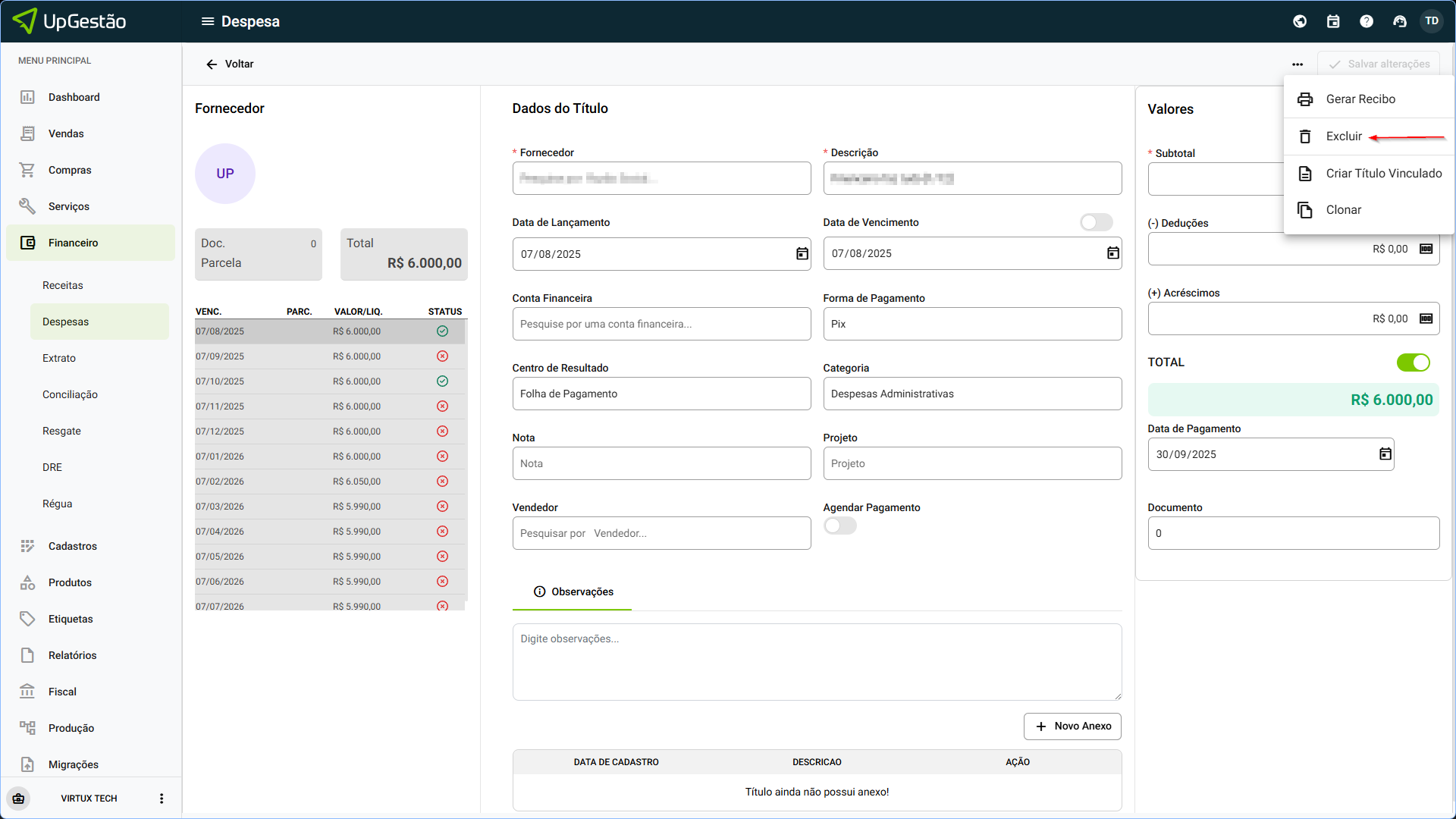This screenshot has height=819, width=1456.
Task: Open the Categoria combo box
Action: (x=972, y=394)
